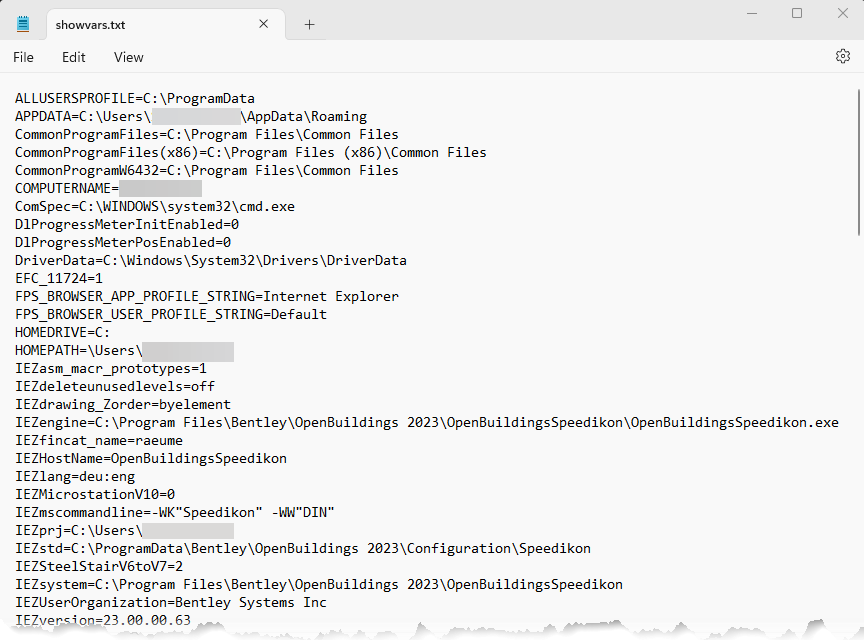Viewport: 864px width, 640px height.
Task: Maximize the Notepad window
Action: [x=797, y=13]
